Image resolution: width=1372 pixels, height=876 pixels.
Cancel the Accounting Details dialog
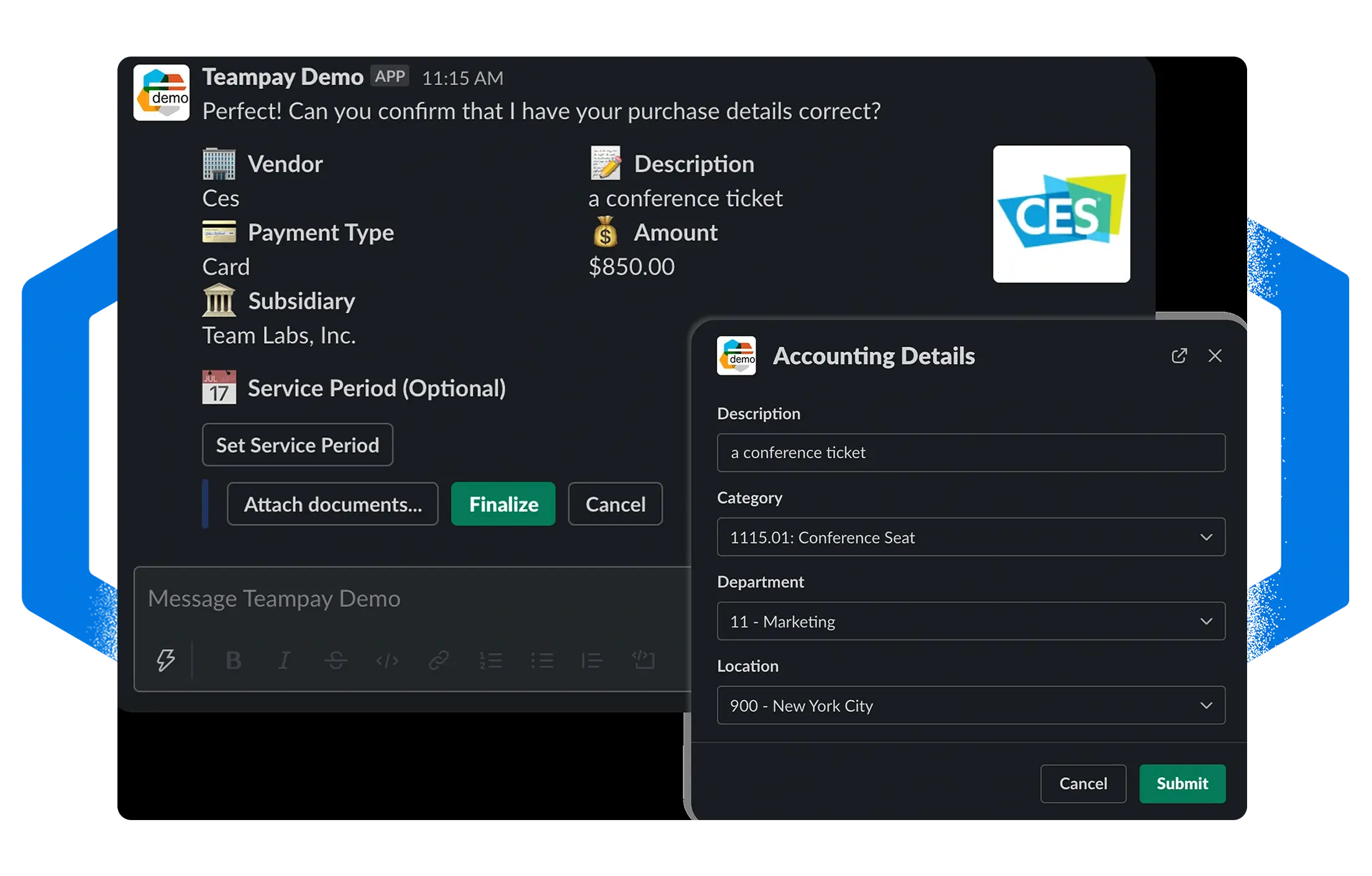point(1083,783)
